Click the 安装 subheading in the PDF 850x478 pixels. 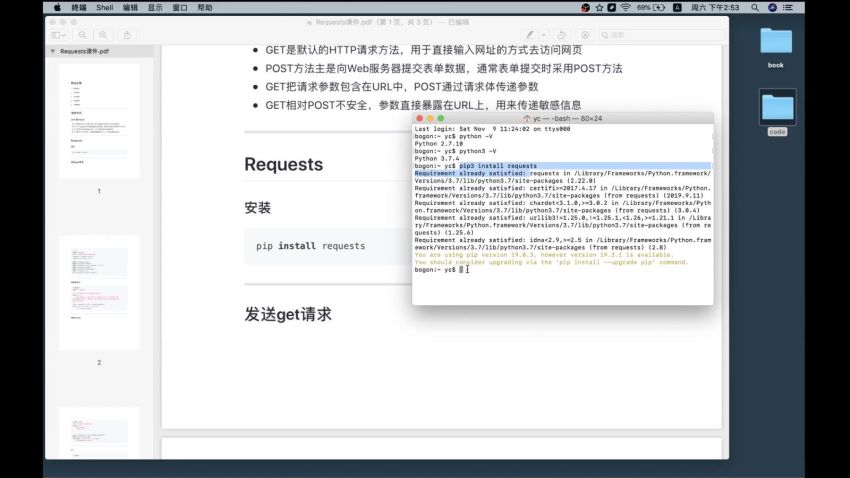coord(257,208)
